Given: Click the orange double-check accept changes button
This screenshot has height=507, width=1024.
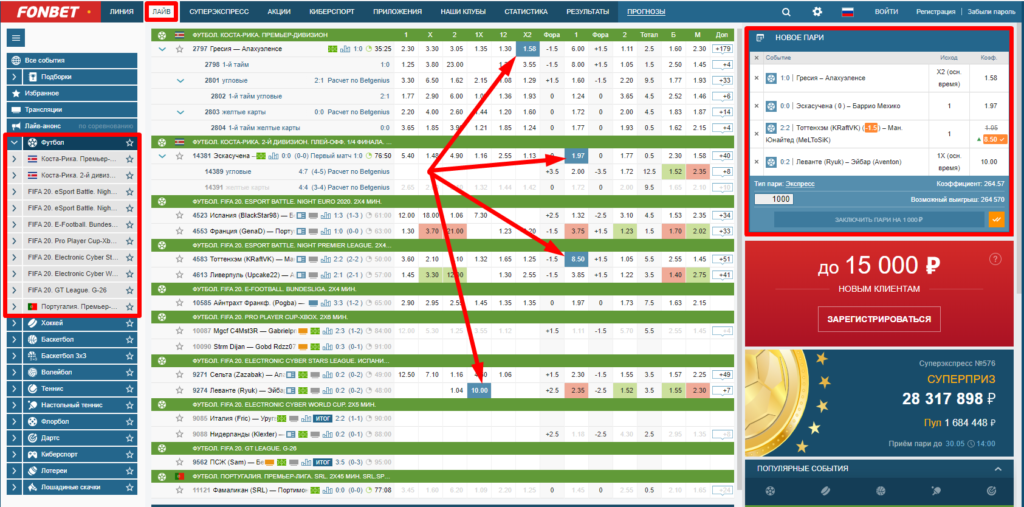Looking at the screenshot, I should (996, 220).
